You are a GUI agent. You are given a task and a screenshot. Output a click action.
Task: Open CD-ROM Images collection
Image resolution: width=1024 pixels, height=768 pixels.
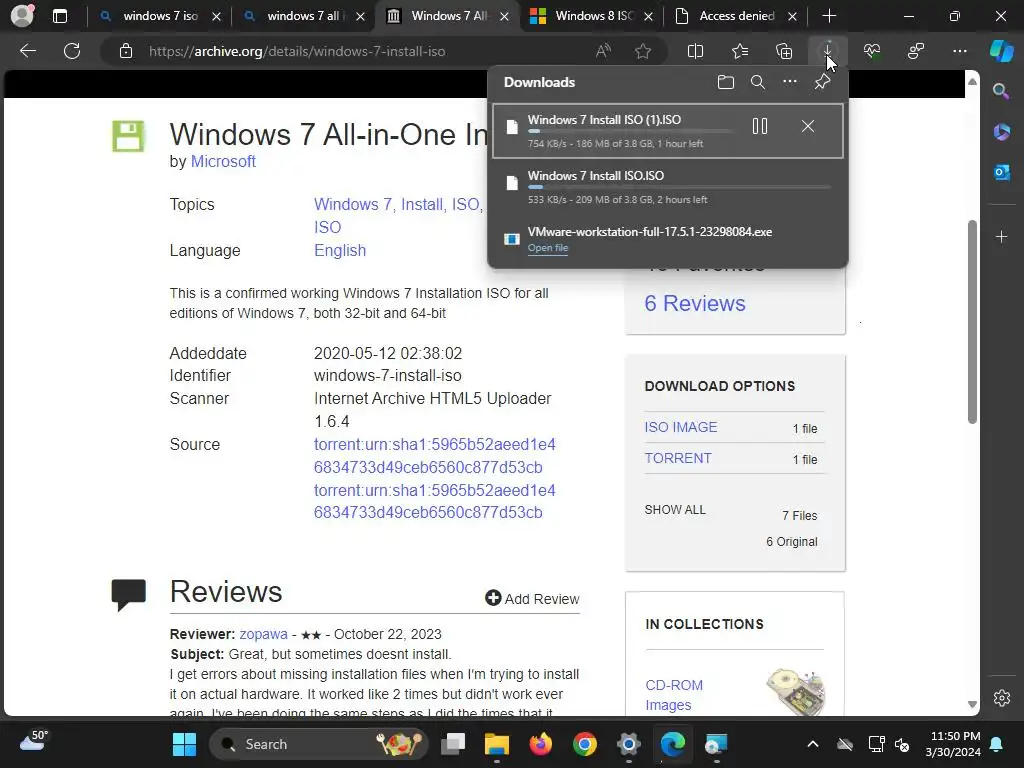[674, 695]
